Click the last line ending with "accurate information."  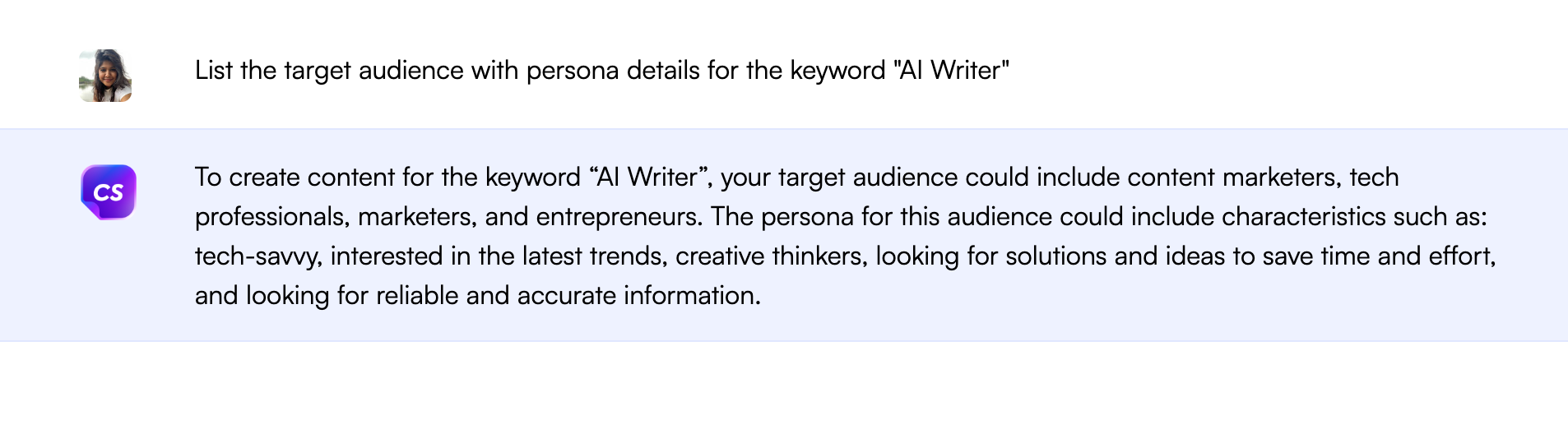click(478, 296)
